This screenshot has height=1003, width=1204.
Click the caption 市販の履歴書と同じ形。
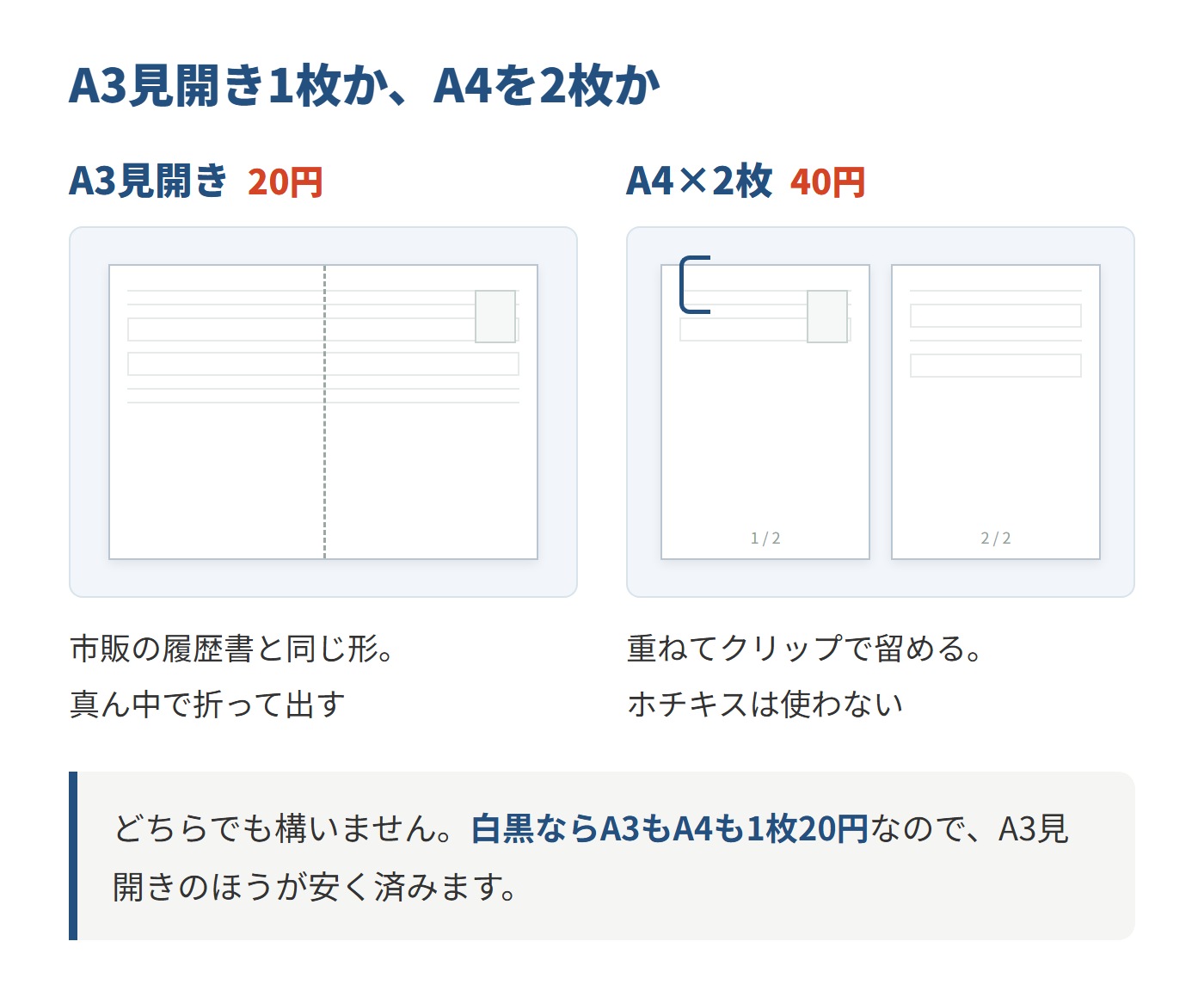(x=232, y=649)
